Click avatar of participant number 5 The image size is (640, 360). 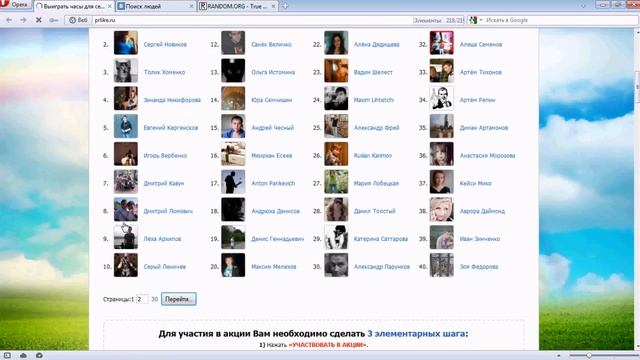point(125,126)
